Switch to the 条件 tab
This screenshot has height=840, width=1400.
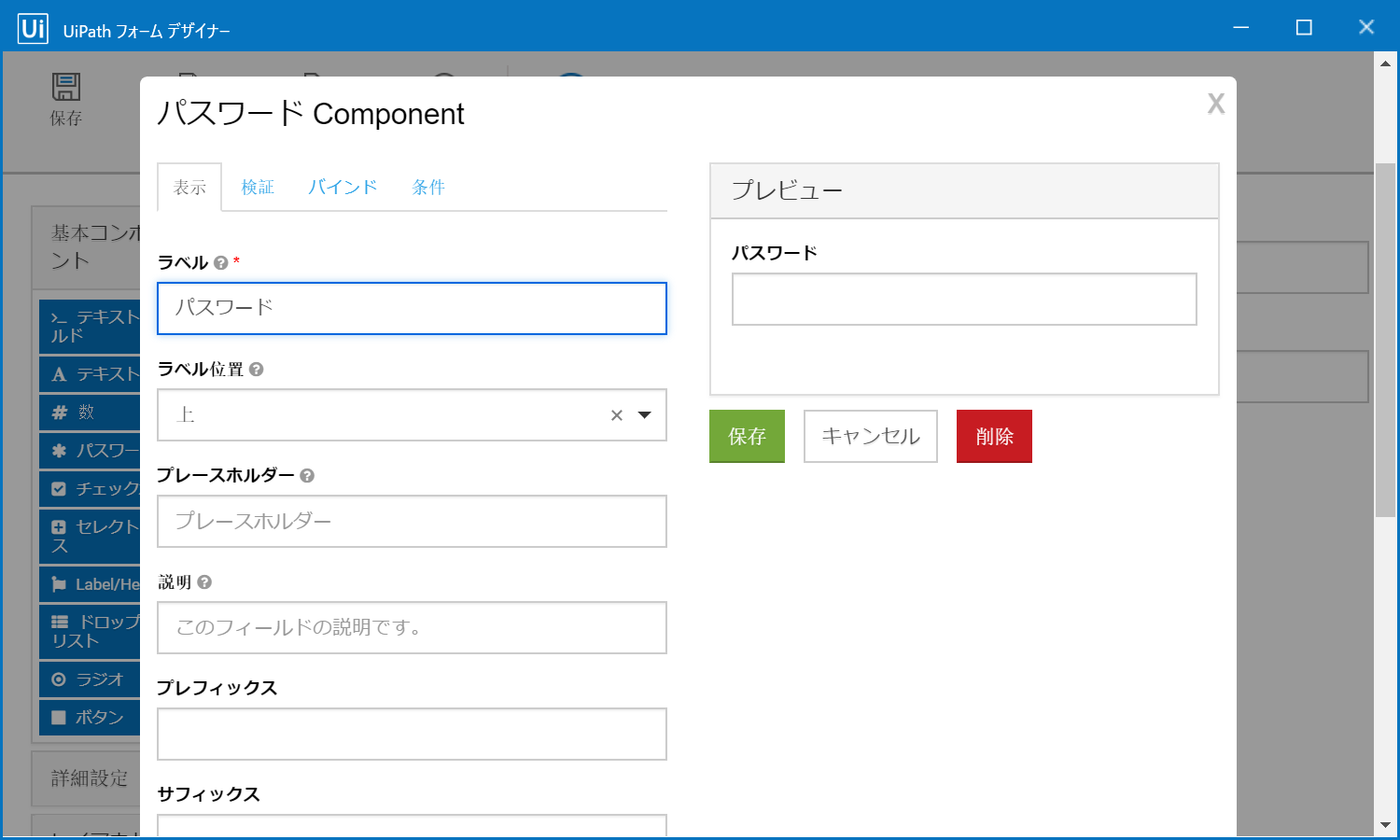[428, 188]
